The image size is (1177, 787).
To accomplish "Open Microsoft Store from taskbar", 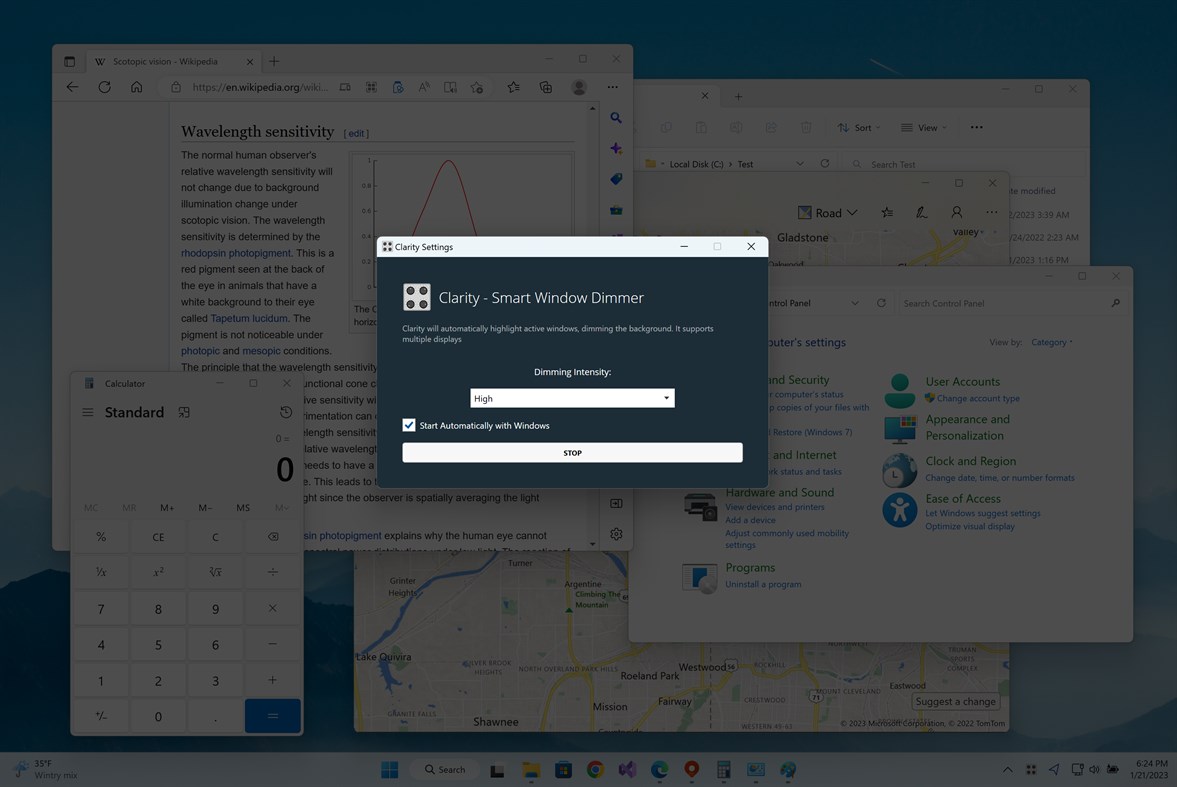I will click(563, 770).
